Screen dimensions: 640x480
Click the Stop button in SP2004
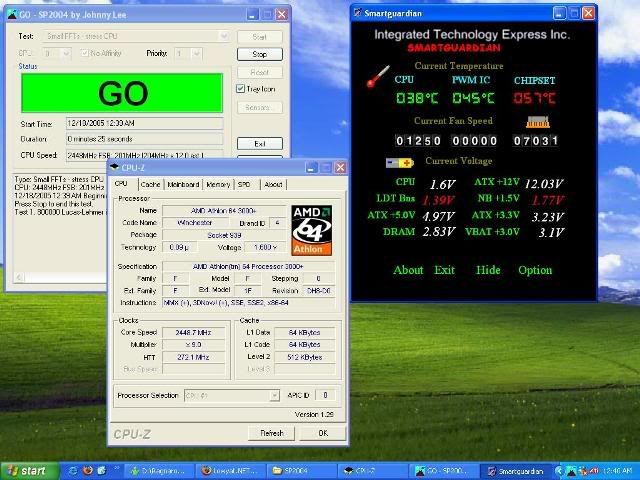(x=260, y=54)
